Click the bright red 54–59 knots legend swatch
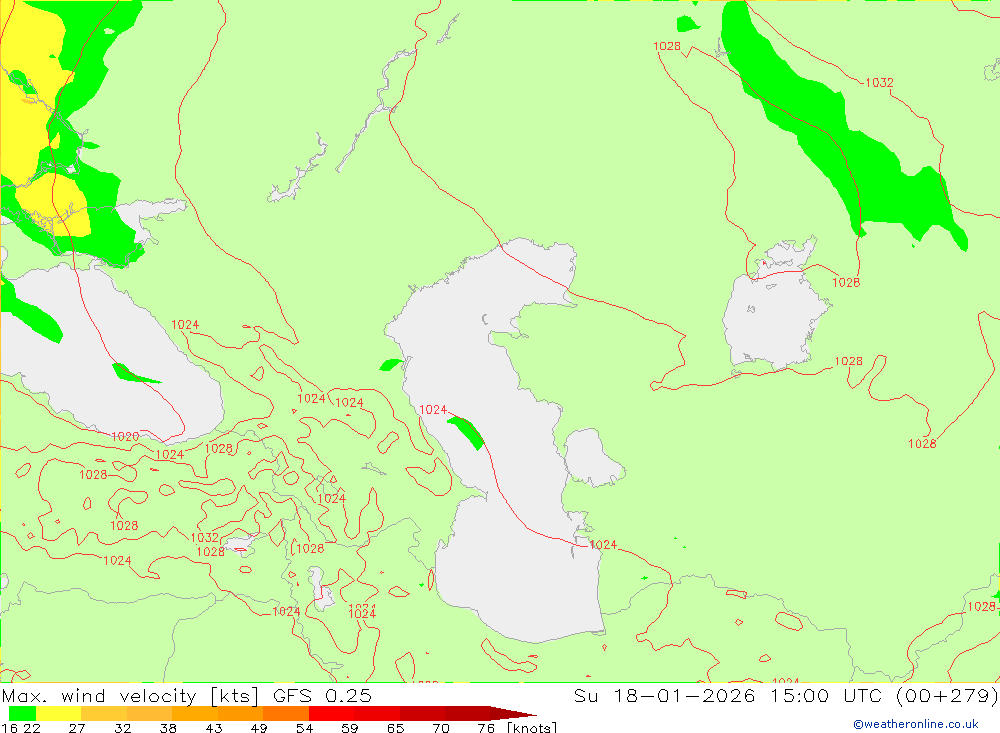The image size is (1000, 733). pyautogui.click(x=331, y=713)
